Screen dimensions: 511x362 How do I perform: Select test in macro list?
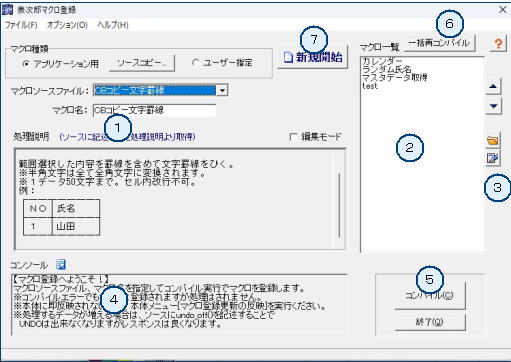coord(370,86)
